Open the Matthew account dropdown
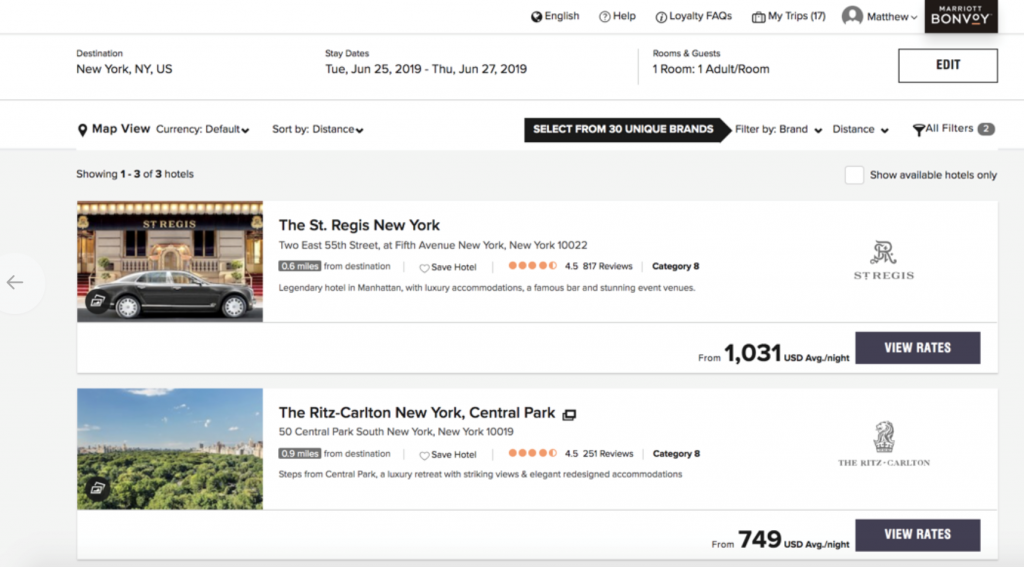 (x=892, y=17)
